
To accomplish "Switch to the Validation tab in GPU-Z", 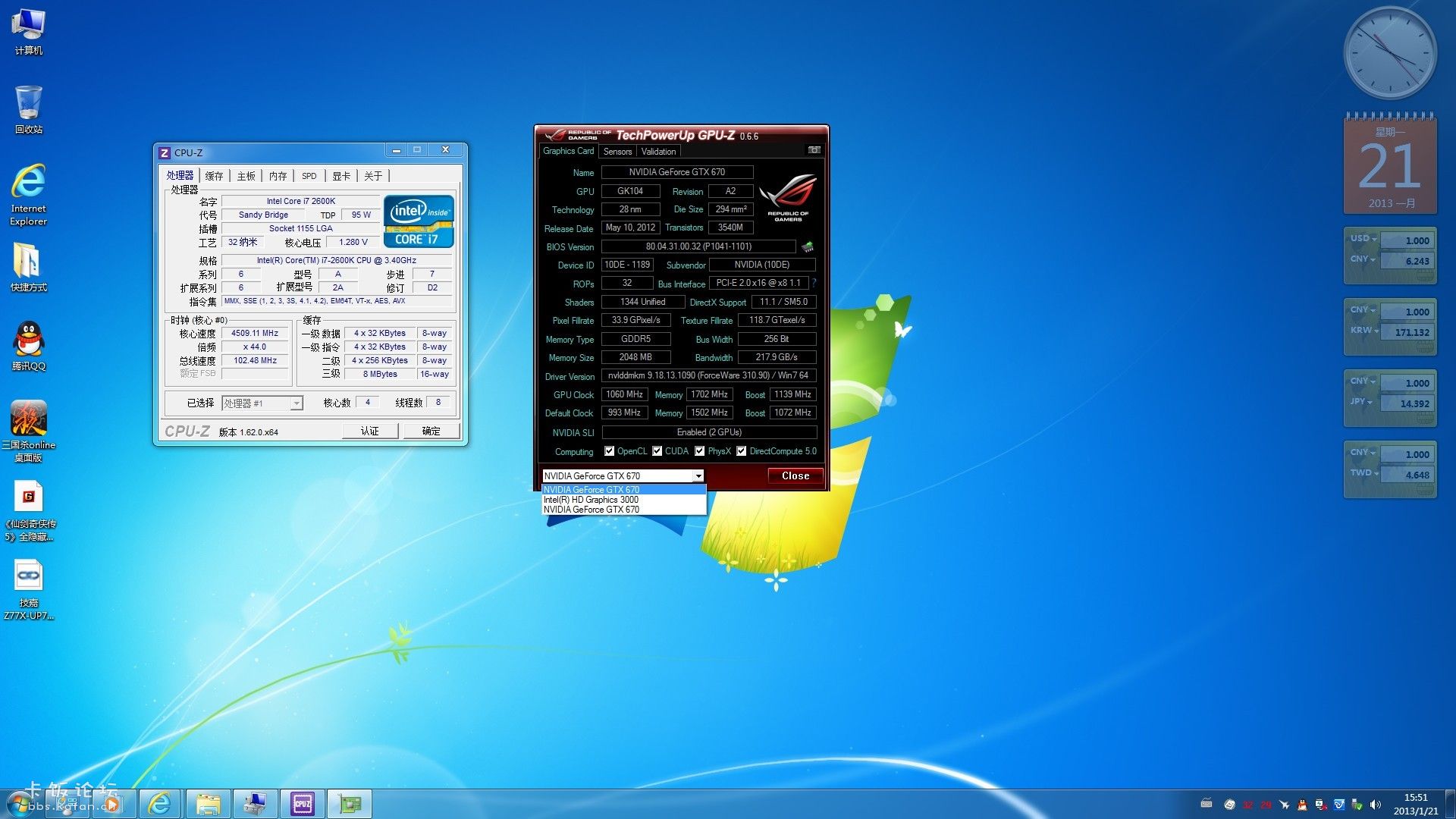I will [x=658, y=152].
